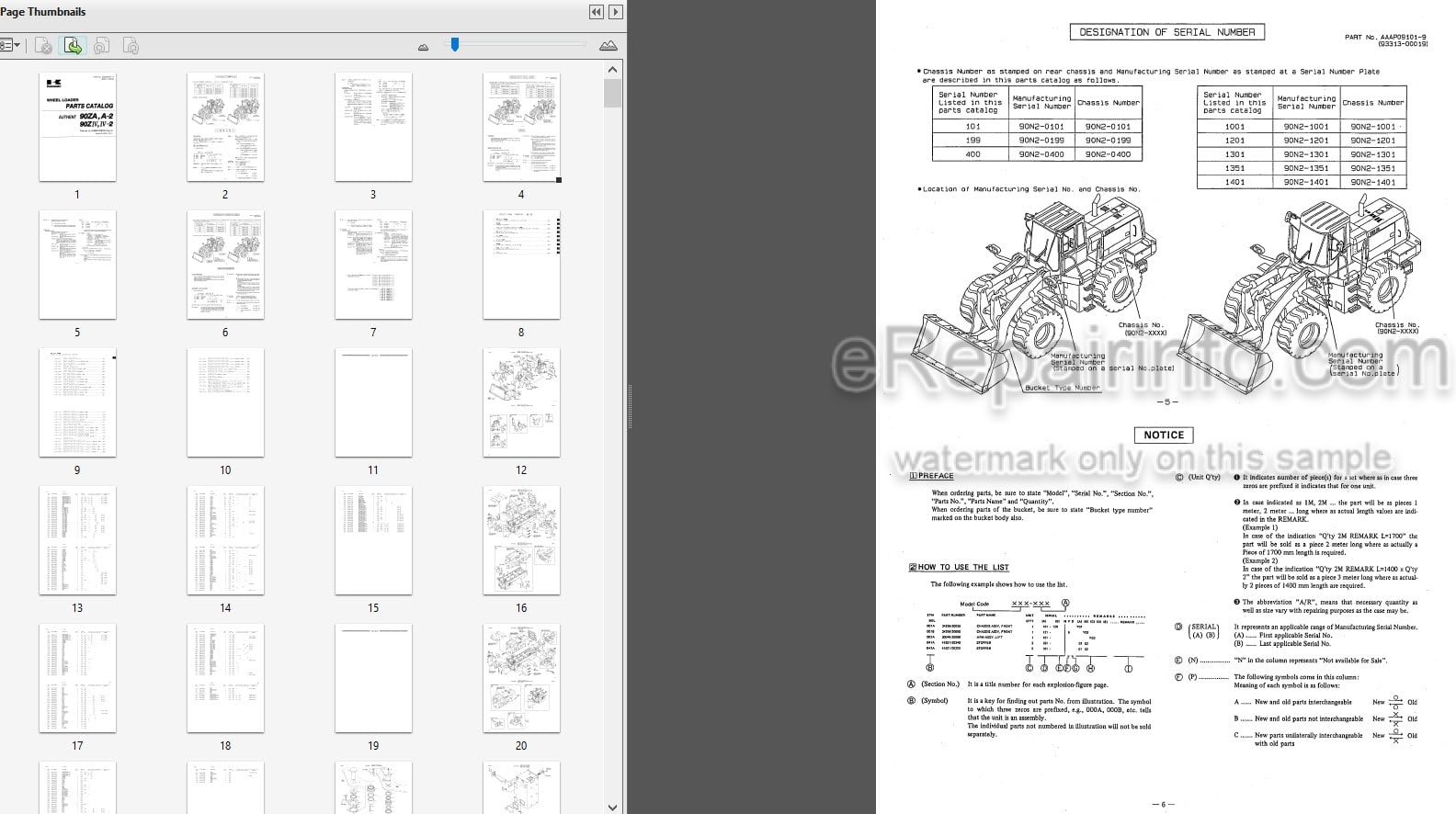This screenshot has width=1456, height=814.
Task: Select page 8 thumbnail
Action: [x=521, y=265]
